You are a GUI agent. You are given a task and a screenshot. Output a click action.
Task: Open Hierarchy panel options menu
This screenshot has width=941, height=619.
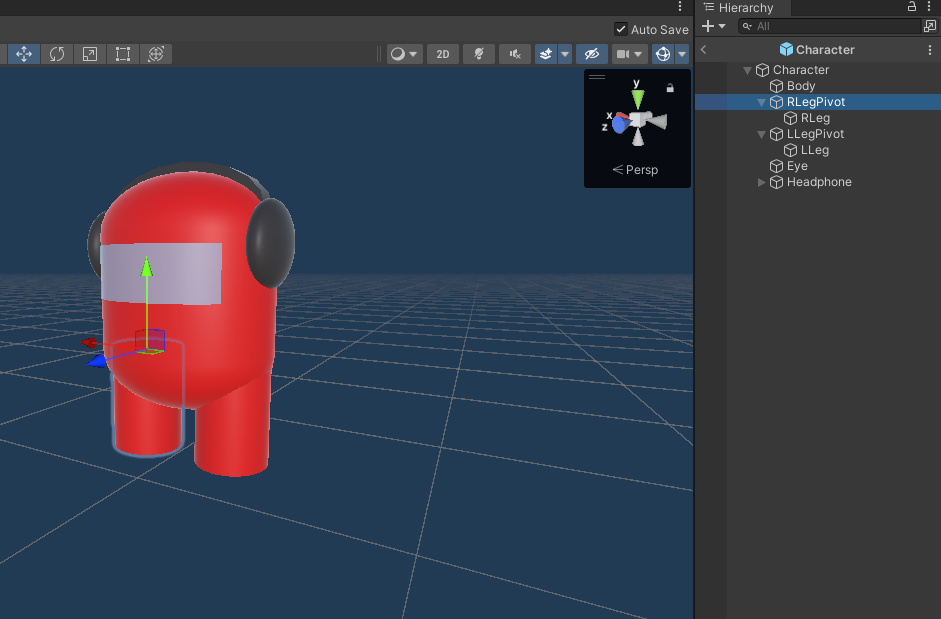click(x=928, y=7)
